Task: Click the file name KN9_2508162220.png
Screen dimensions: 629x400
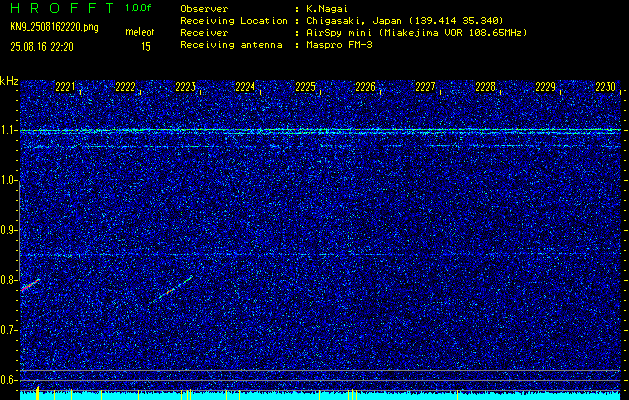Action: [54, 28]
